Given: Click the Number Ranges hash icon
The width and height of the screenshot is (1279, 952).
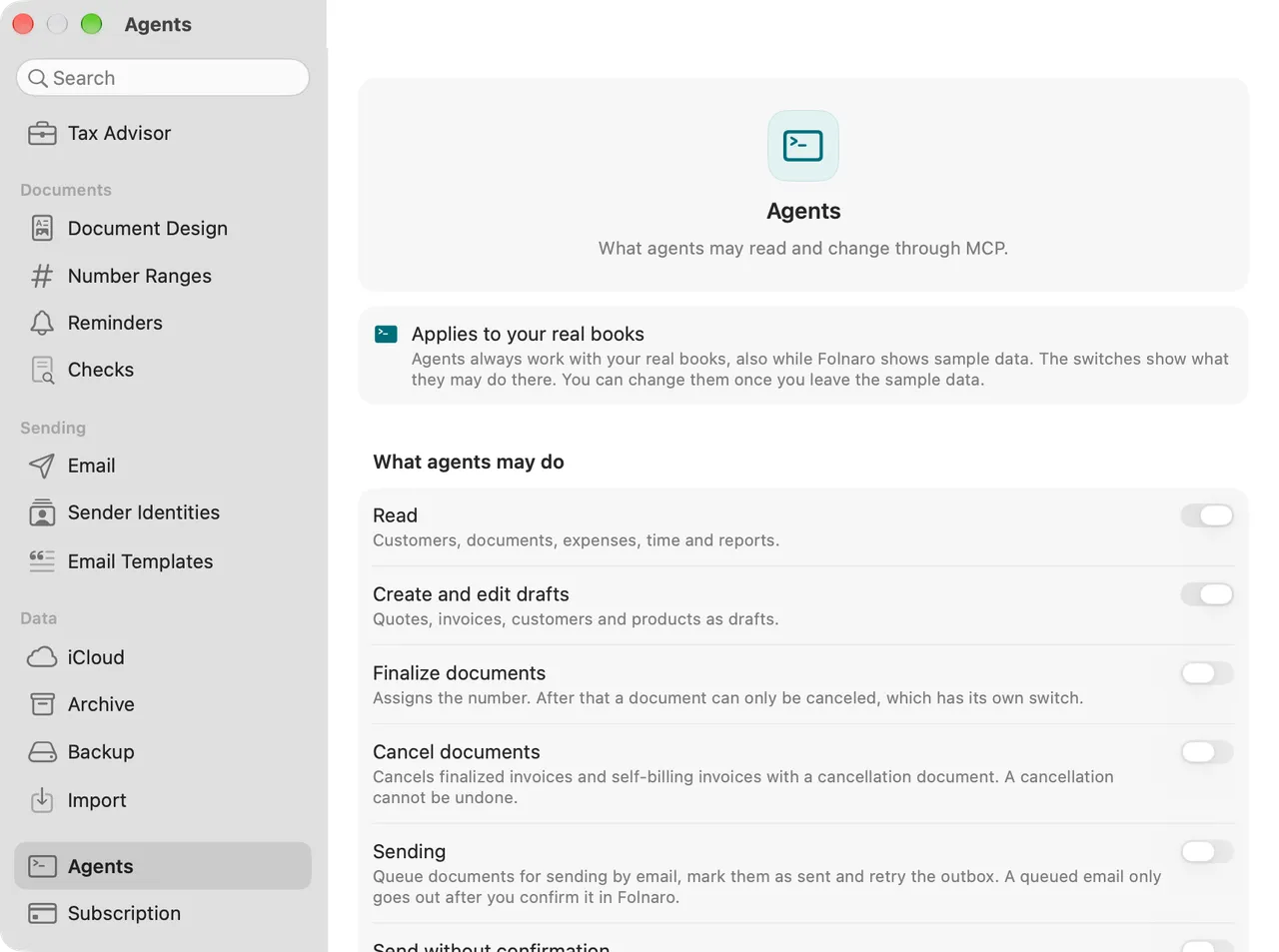Looking at the screenshot, I should coord(42,276).
